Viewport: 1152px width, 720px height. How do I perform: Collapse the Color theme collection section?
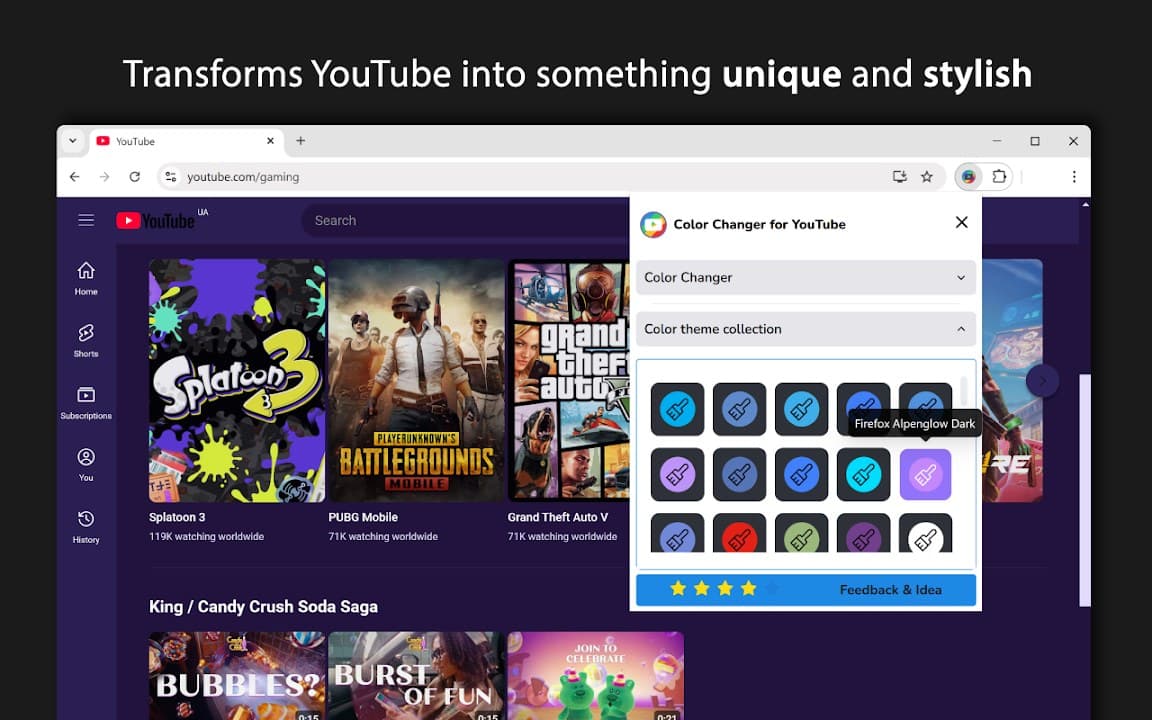click(805, 329)
